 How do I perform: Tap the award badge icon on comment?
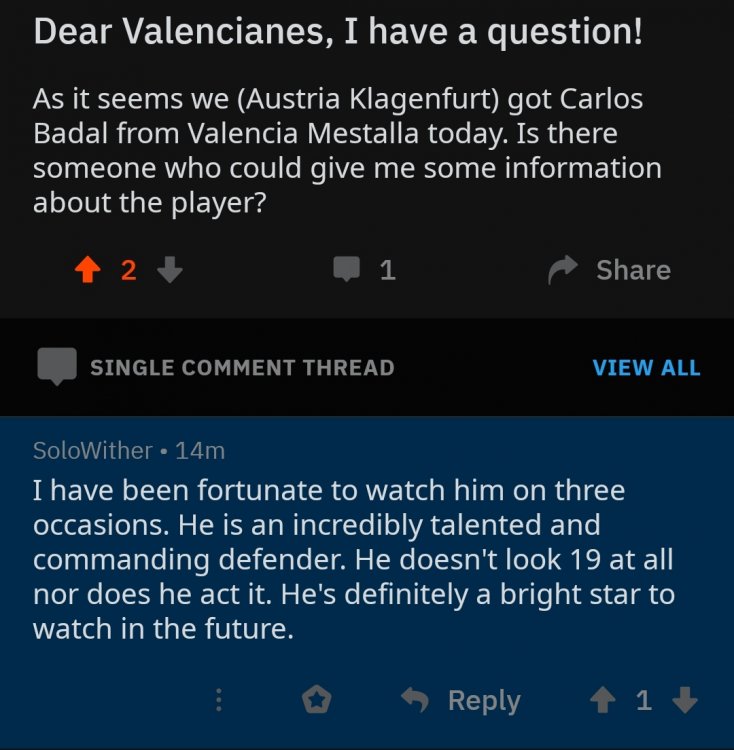coord(317,700)
